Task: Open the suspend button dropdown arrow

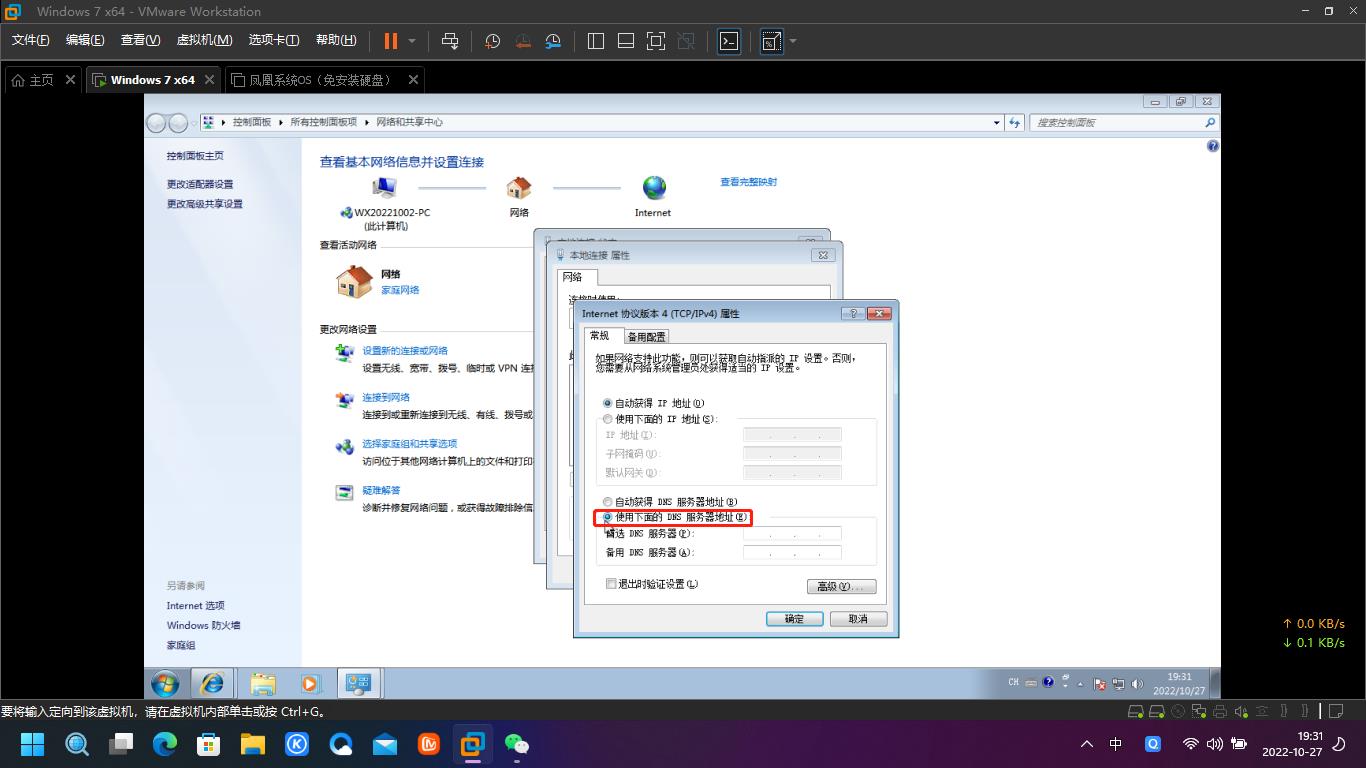Action: tap(410, 41)
